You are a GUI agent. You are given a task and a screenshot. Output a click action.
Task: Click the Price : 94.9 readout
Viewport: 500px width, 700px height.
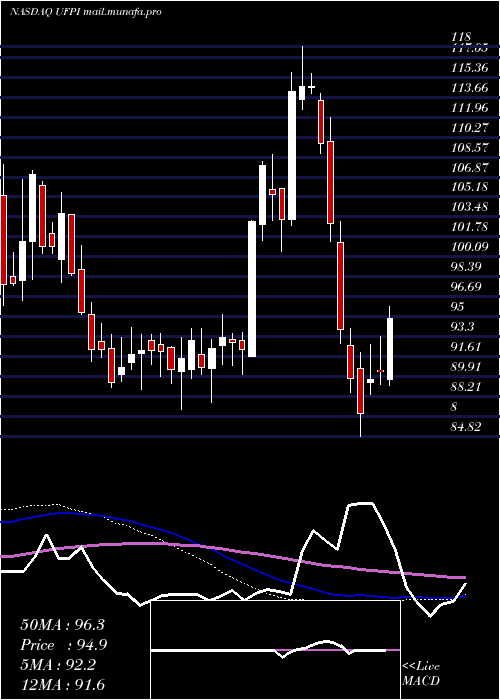[x=64, y=645]
